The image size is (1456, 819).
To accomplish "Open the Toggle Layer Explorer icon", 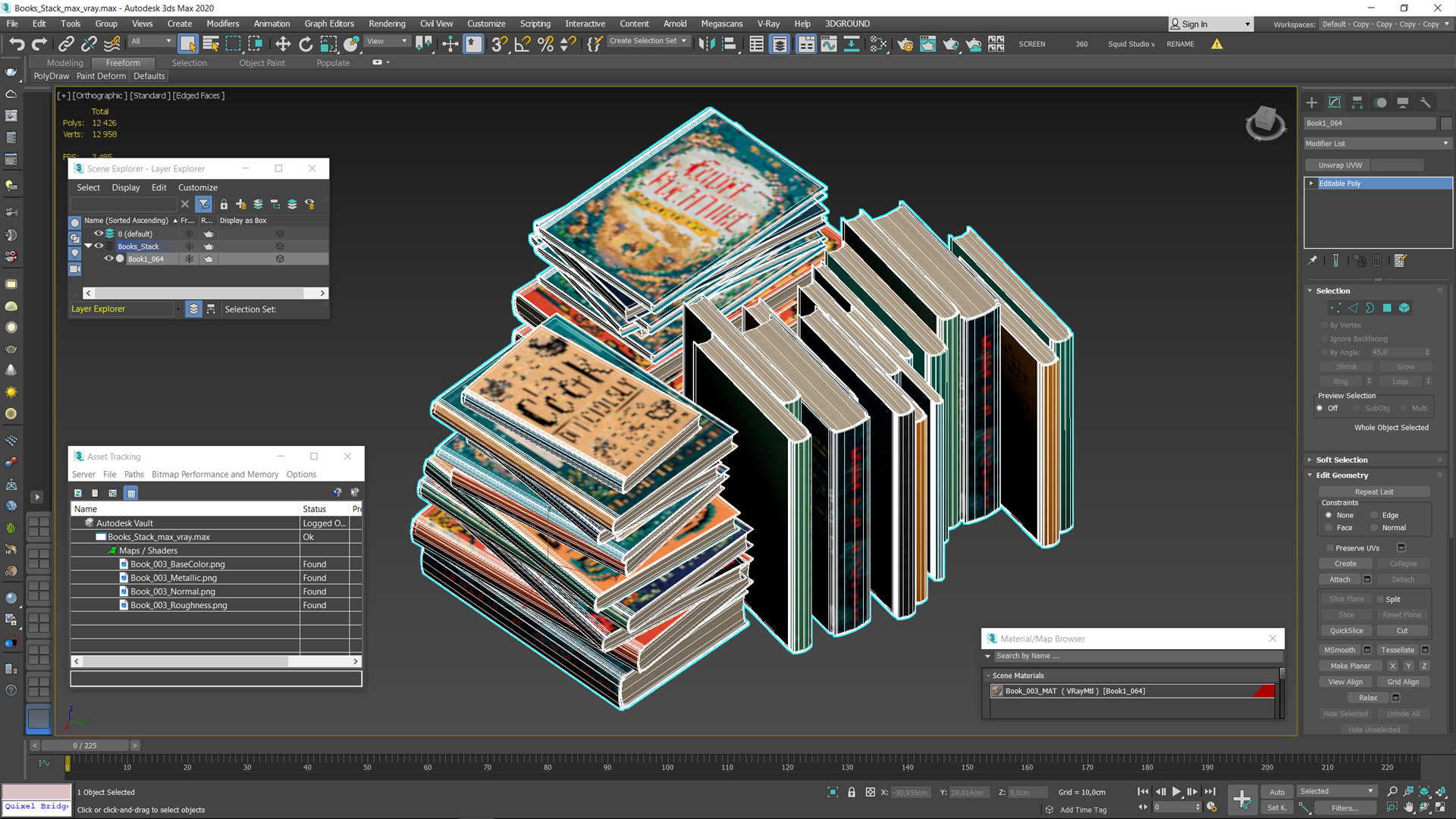I will pos(780,44).
